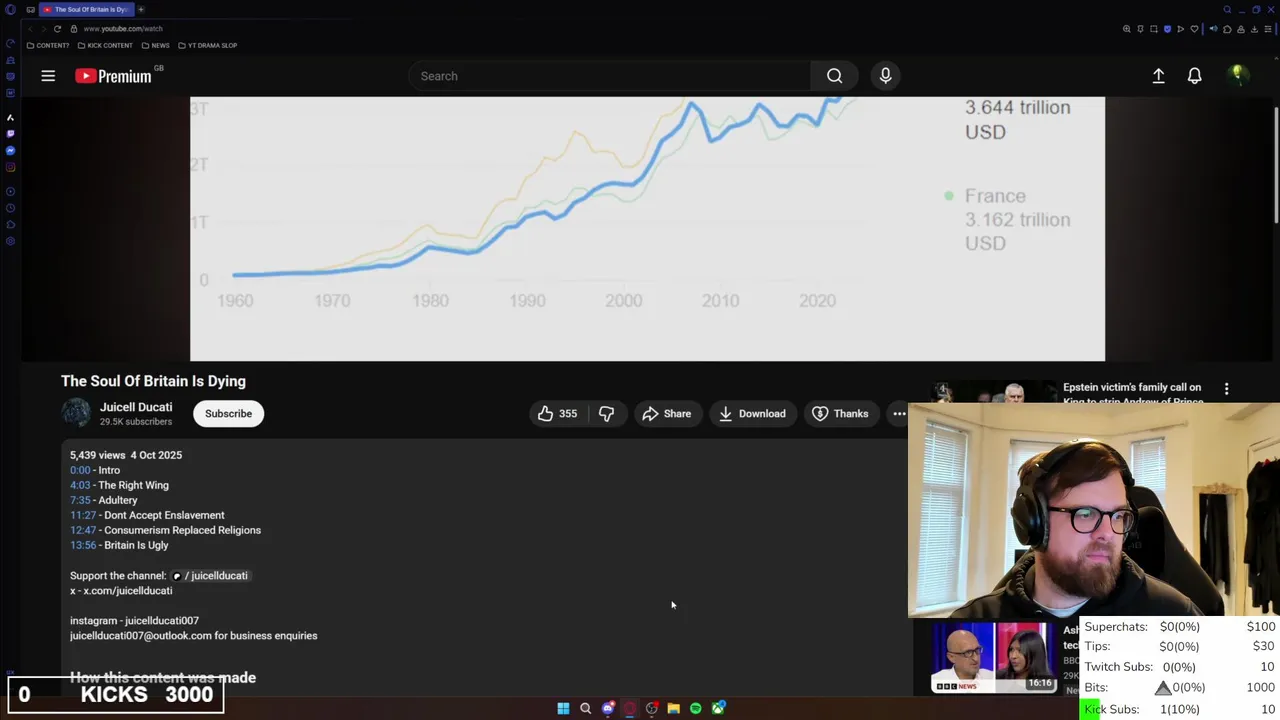1280x720 pixels.
Task: Open the /juicellducati support channel link
Action: coord(209,575)
